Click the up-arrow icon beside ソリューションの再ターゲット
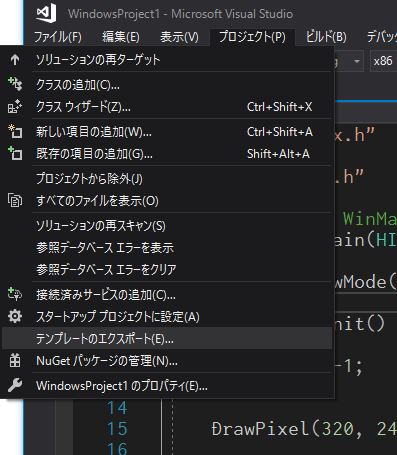This screenshot has width=397, height=455. pyautogui.click(x=15, y=60)
